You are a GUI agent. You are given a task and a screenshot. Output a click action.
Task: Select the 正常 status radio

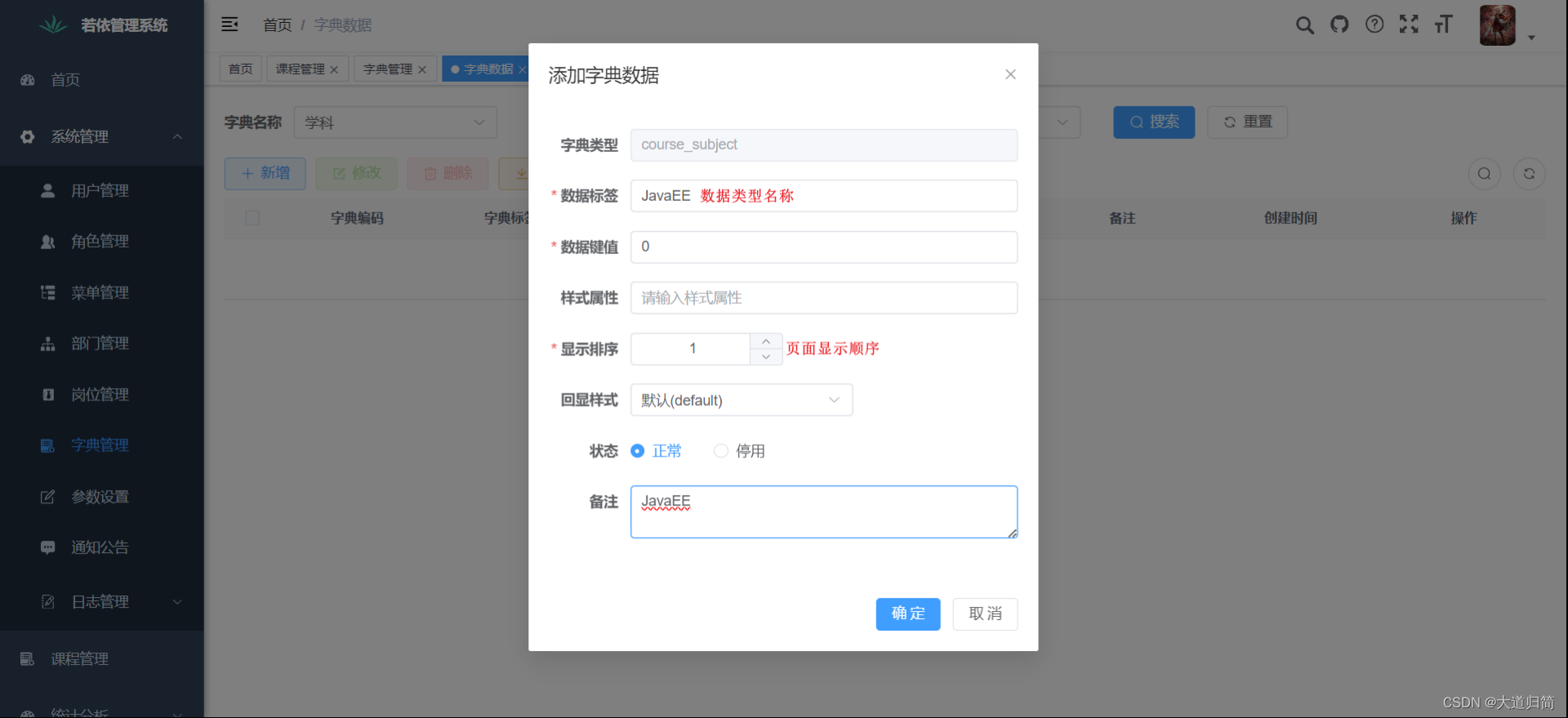[x=638, y=451]
